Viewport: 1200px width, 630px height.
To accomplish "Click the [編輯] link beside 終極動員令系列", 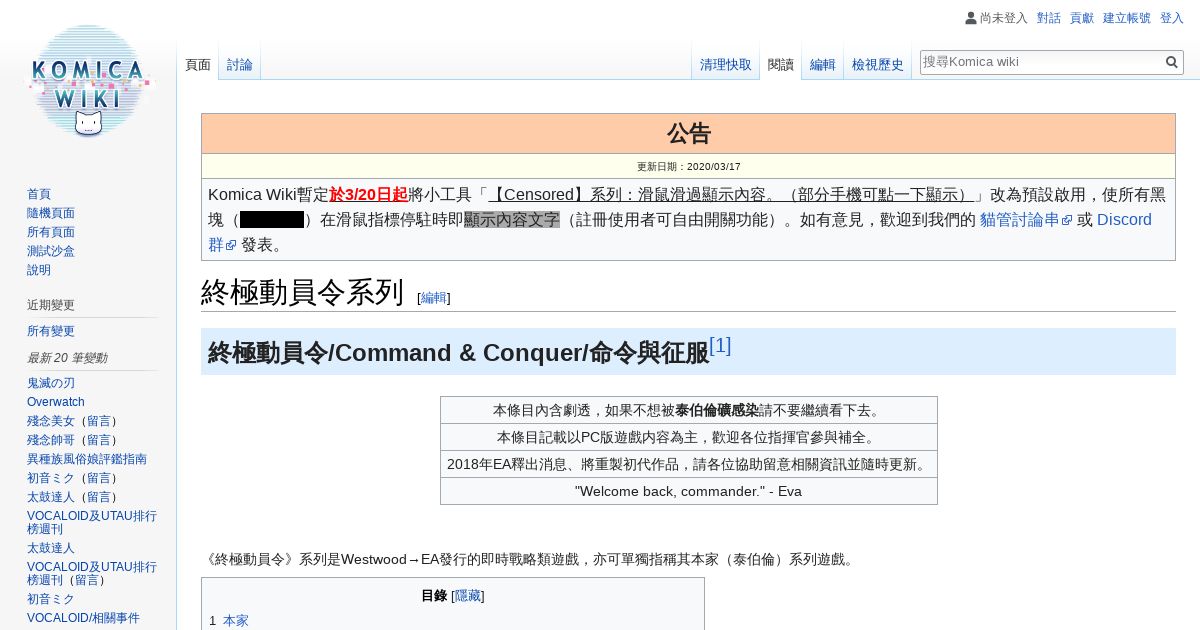I will click(433, 298).
